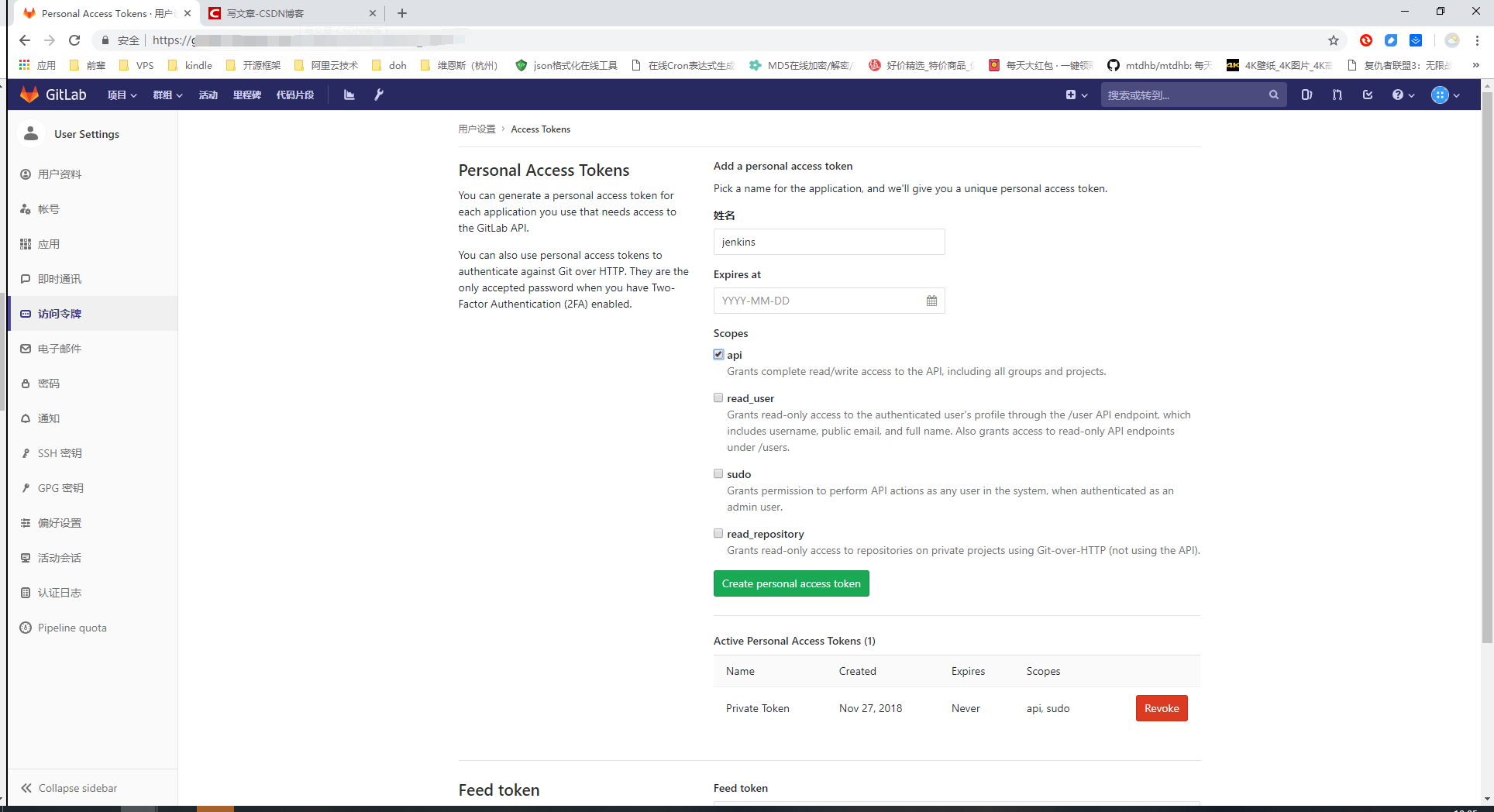Open the todos checkmark icon
Screen dimensions: 1494x812
coord(1367,95)
